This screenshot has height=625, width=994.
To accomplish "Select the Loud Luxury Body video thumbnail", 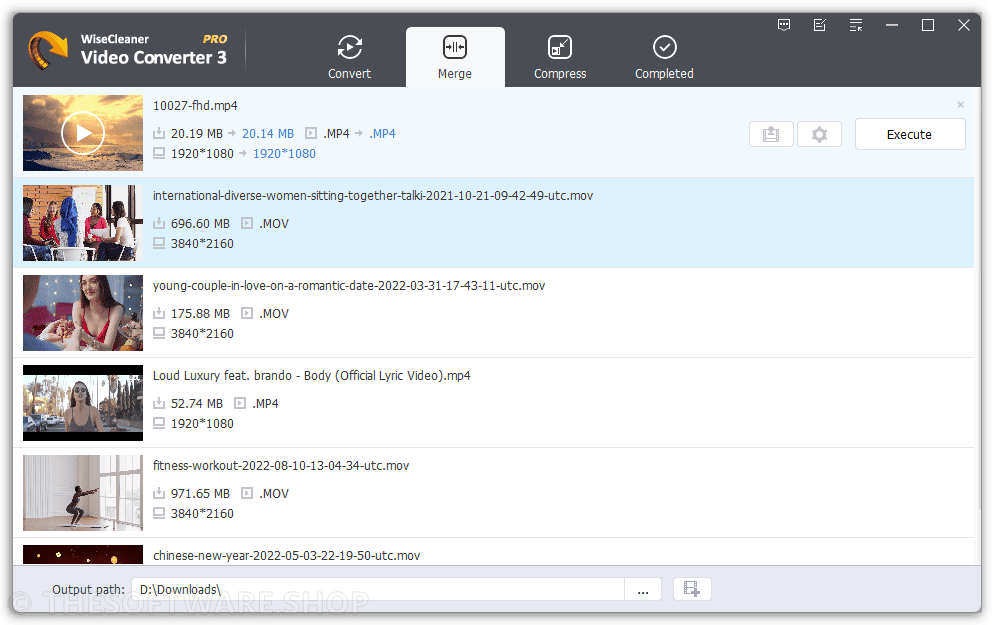I will pos(83,403).
